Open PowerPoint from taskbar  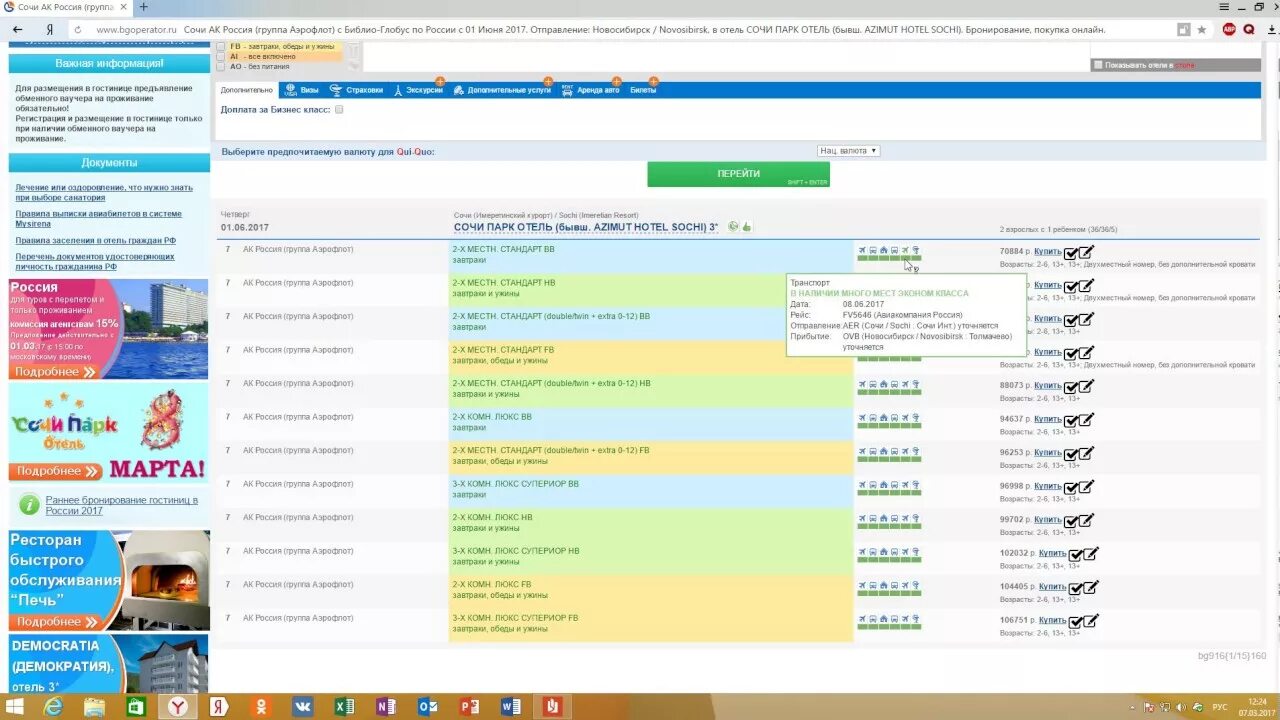(469, 706)
